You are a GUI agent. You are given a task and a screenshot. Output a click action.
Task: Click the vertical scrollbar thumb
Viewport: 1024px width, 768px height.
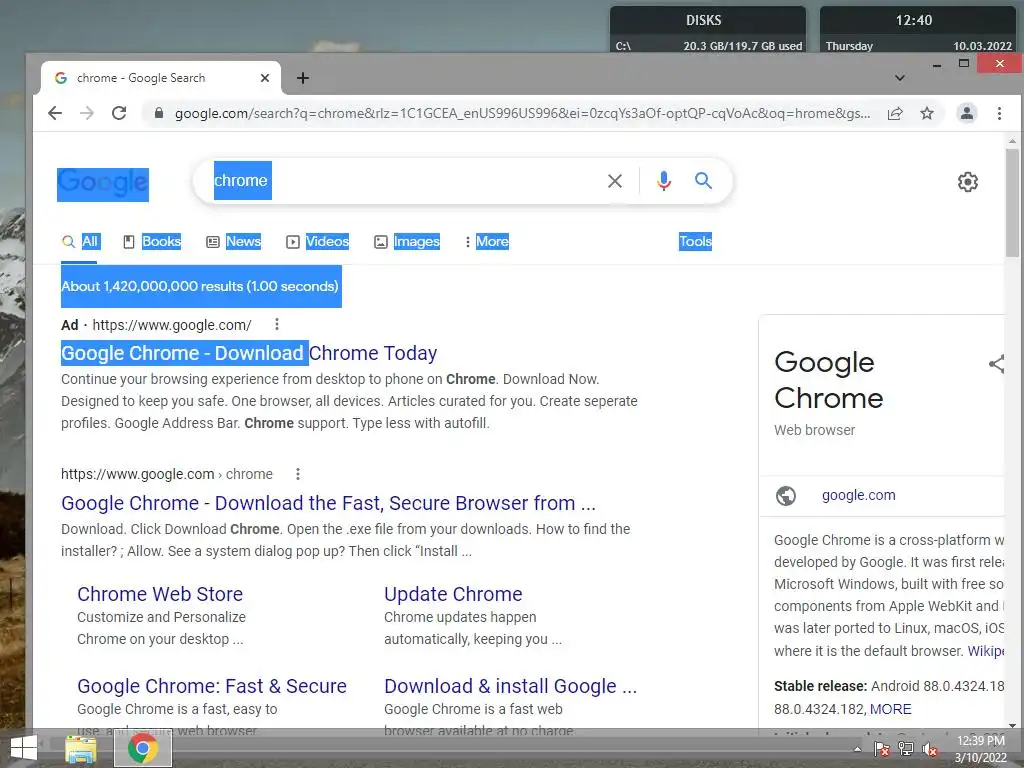point(1012,202)
